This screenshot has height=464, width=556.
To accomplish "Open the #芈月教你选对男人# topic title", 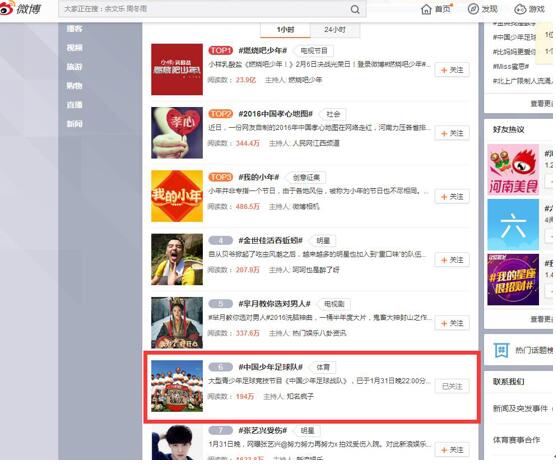I will click(274, 304).
